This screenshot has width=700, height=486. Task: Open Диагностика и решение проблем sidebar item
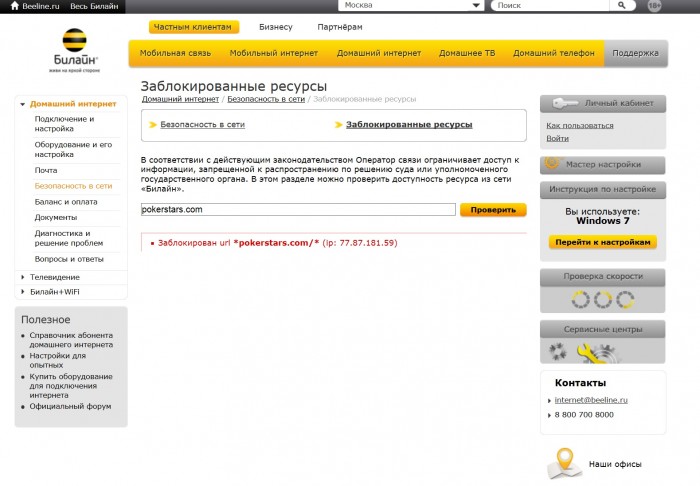pos(69,238)
